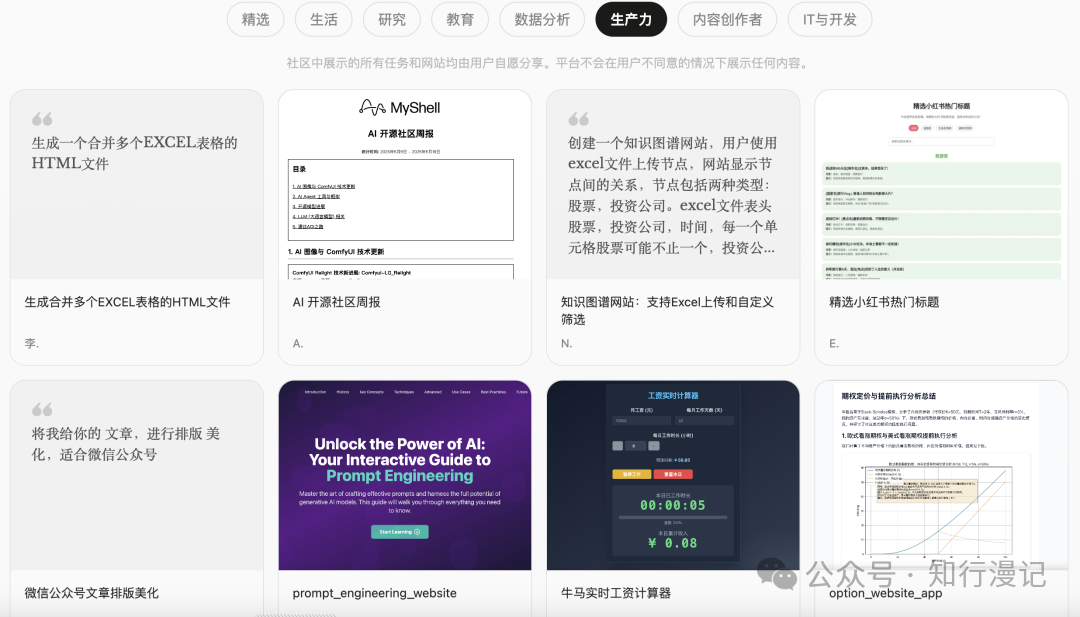This screenshot has width=1080, height=617.
Task: Open the 工资实时计算器 preview thumbnail
Action: click(673, 475)
